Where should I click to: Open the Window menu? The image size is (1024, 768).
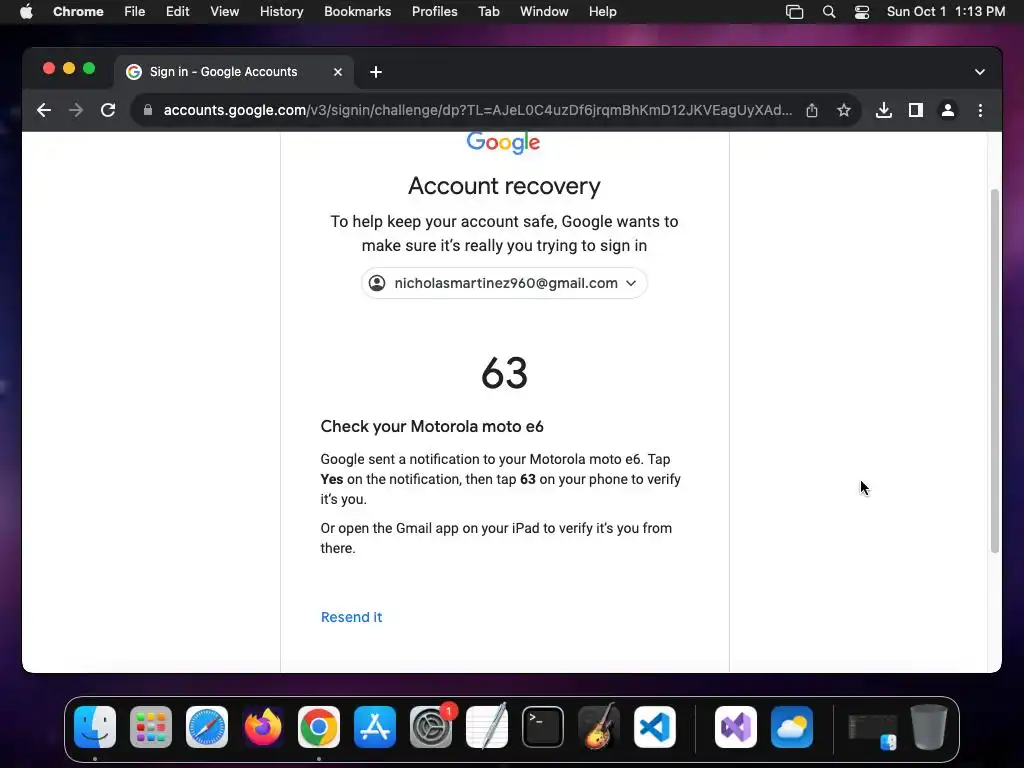click(x=544, y=12)
